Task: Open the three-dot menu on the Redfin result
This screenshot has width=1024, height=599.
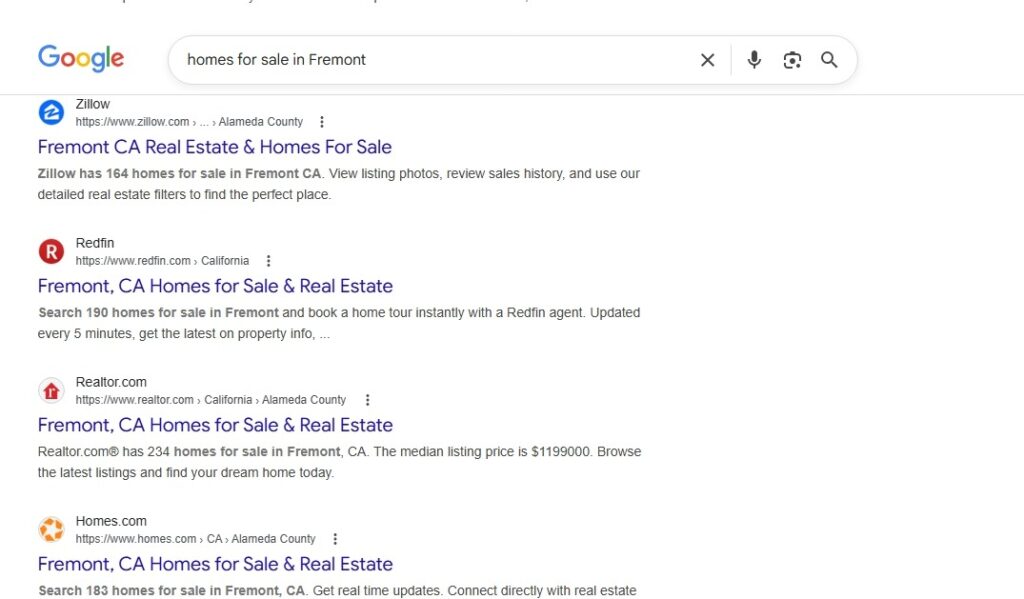Action: click(x=268, y=259)
